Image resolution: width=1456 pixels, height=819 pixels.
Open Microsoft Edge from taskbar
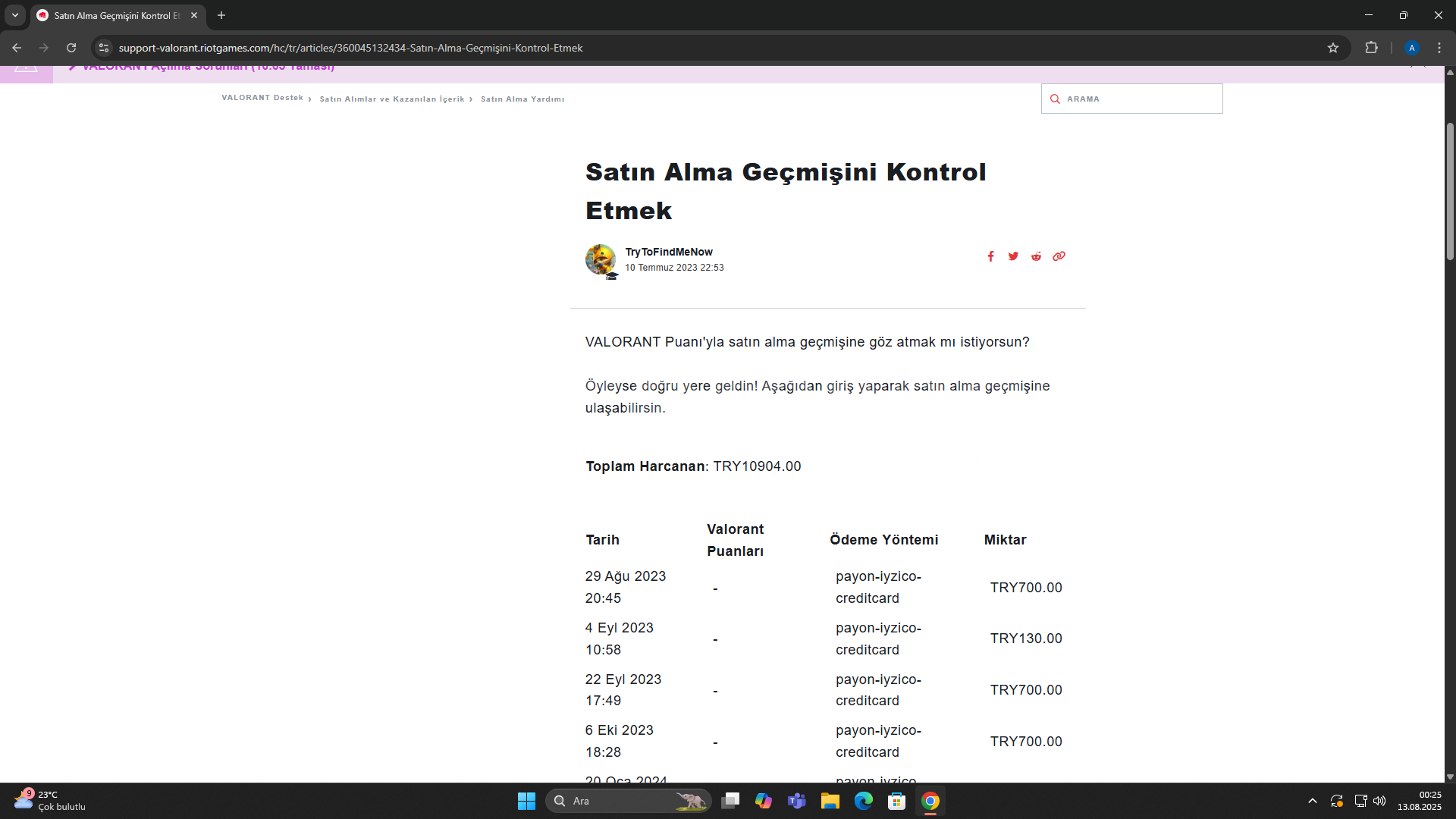(864, 801)
